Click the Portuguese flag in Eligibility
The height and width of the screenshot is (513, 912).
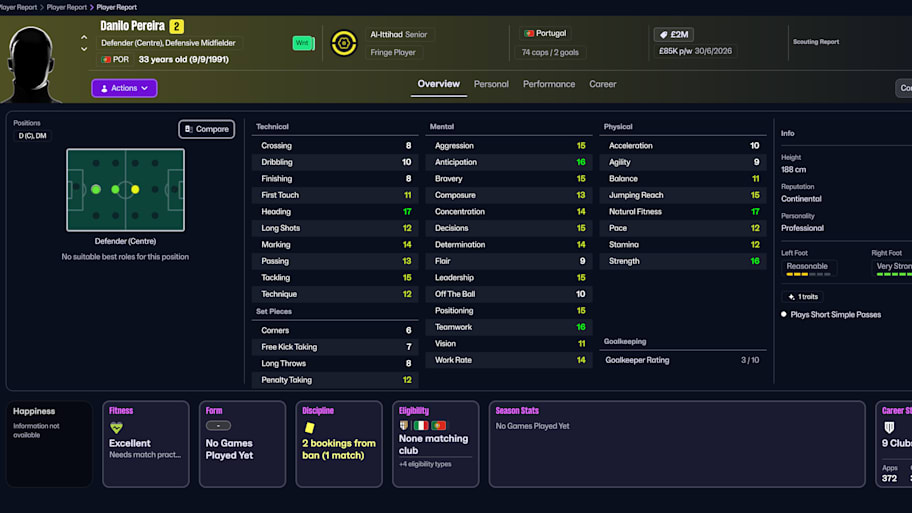pos(439,426)
